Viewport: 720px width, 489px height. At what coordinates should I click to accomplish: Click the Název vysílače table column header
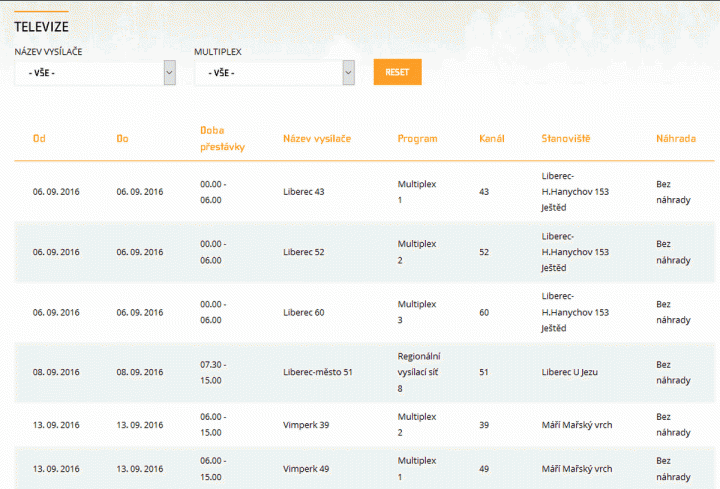coord(317,138)
